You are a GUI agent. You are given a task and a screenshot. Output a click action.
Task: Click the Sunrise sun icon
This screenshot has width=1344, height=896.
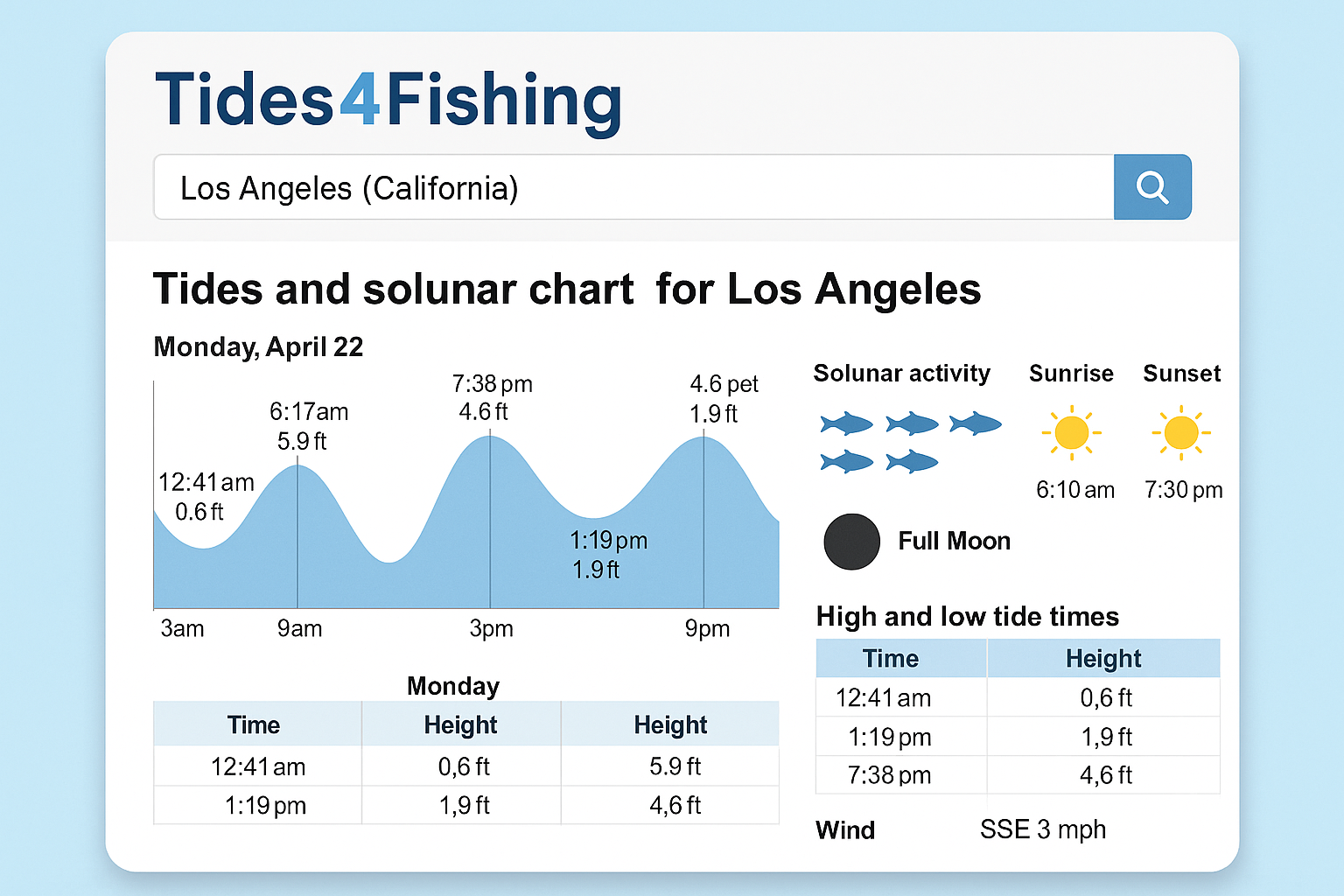point(1072,431)
